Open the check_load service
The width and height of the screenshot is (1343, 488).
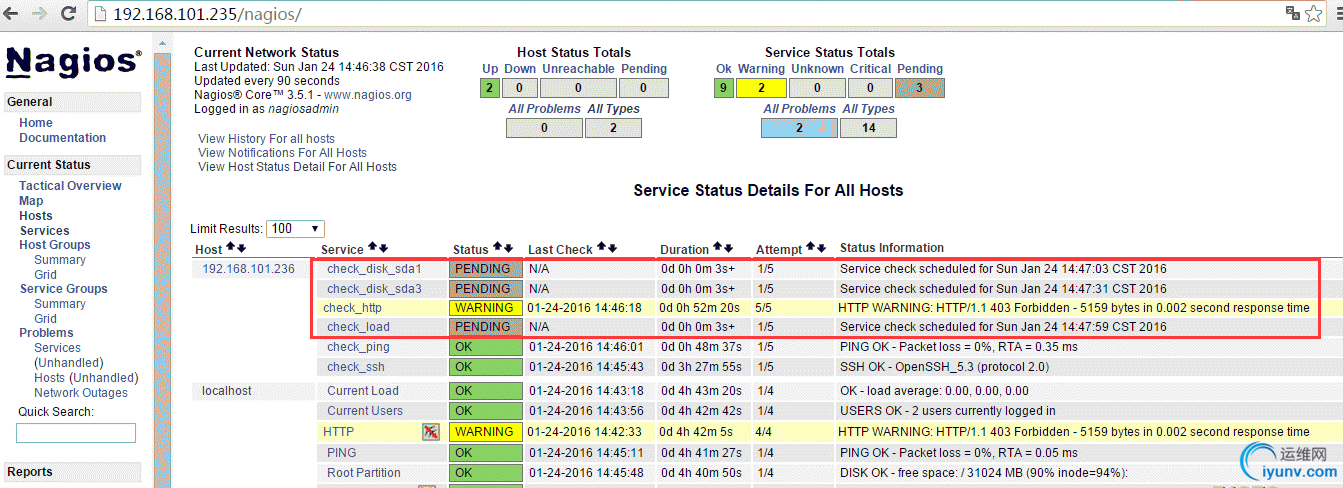[358, 327]
